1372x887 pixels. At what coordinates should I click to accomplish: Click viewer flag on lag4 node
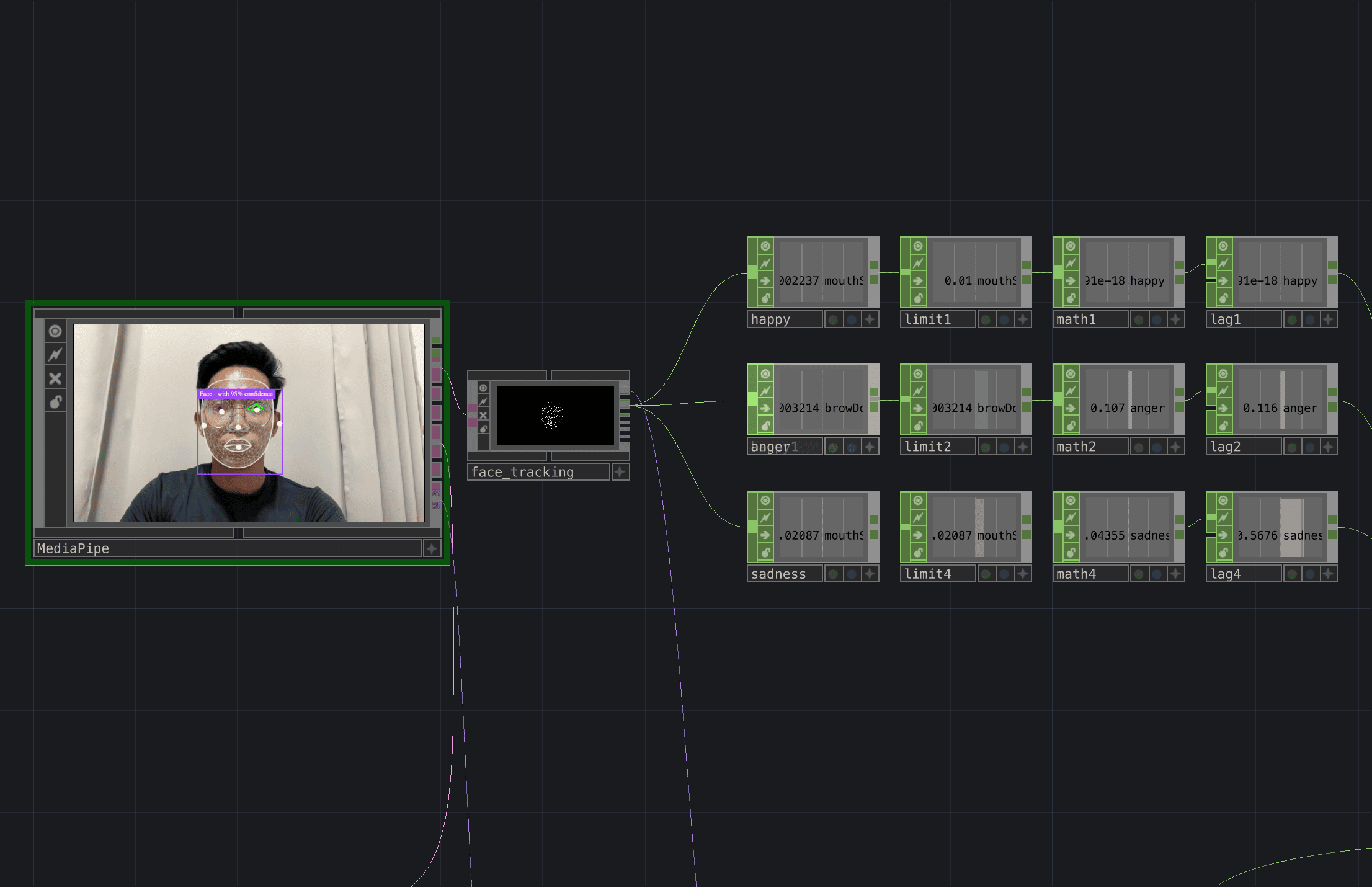tap(1223, 501)
